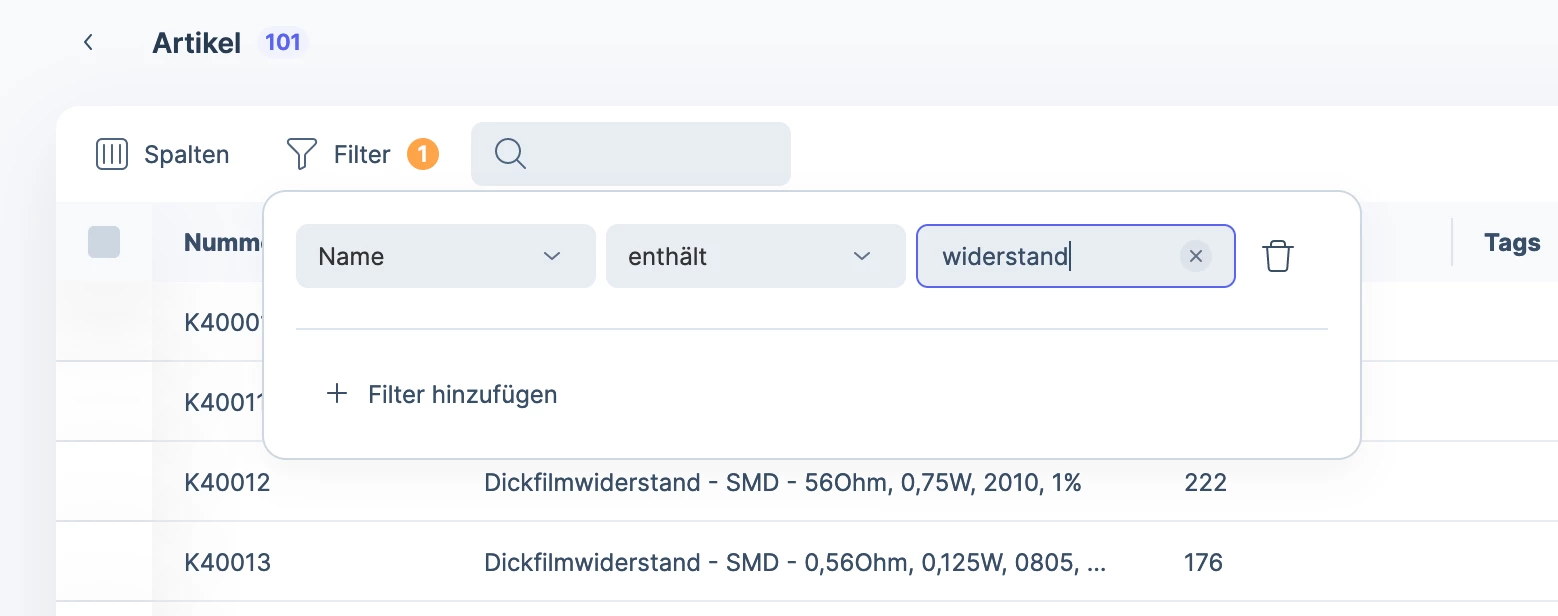Expand the Name dropdown chevron arrow
This screenshot has height=616, width=1558.
(551, 256)
